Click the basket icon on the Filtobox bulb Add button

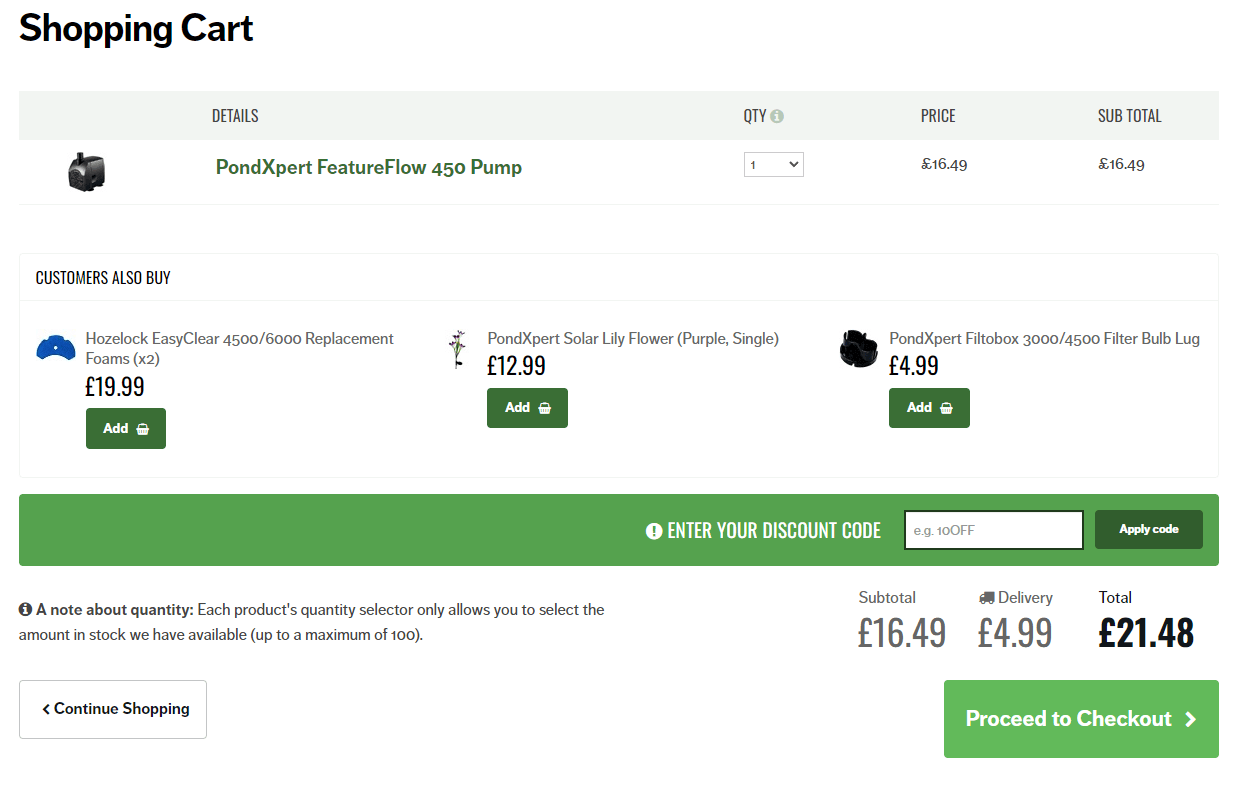945,407
